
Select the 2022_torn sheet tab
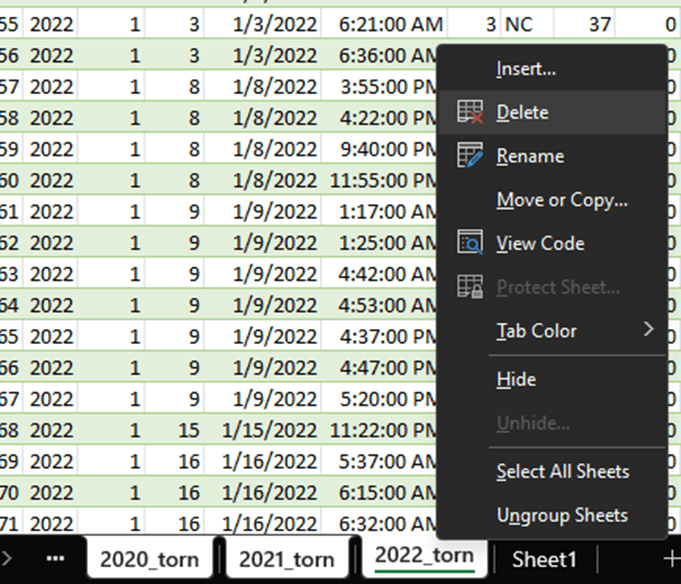pos(424,557)
